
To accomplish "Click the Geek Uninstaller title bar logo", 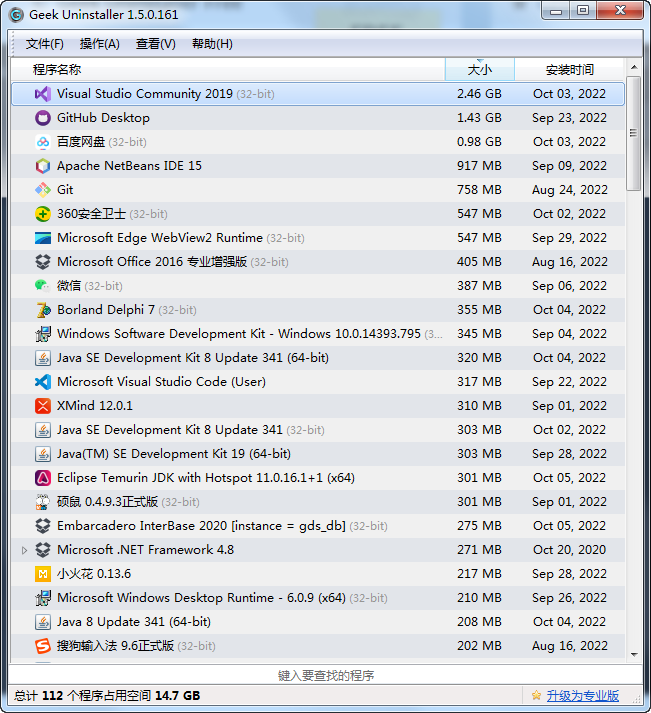I will (16, 15).
